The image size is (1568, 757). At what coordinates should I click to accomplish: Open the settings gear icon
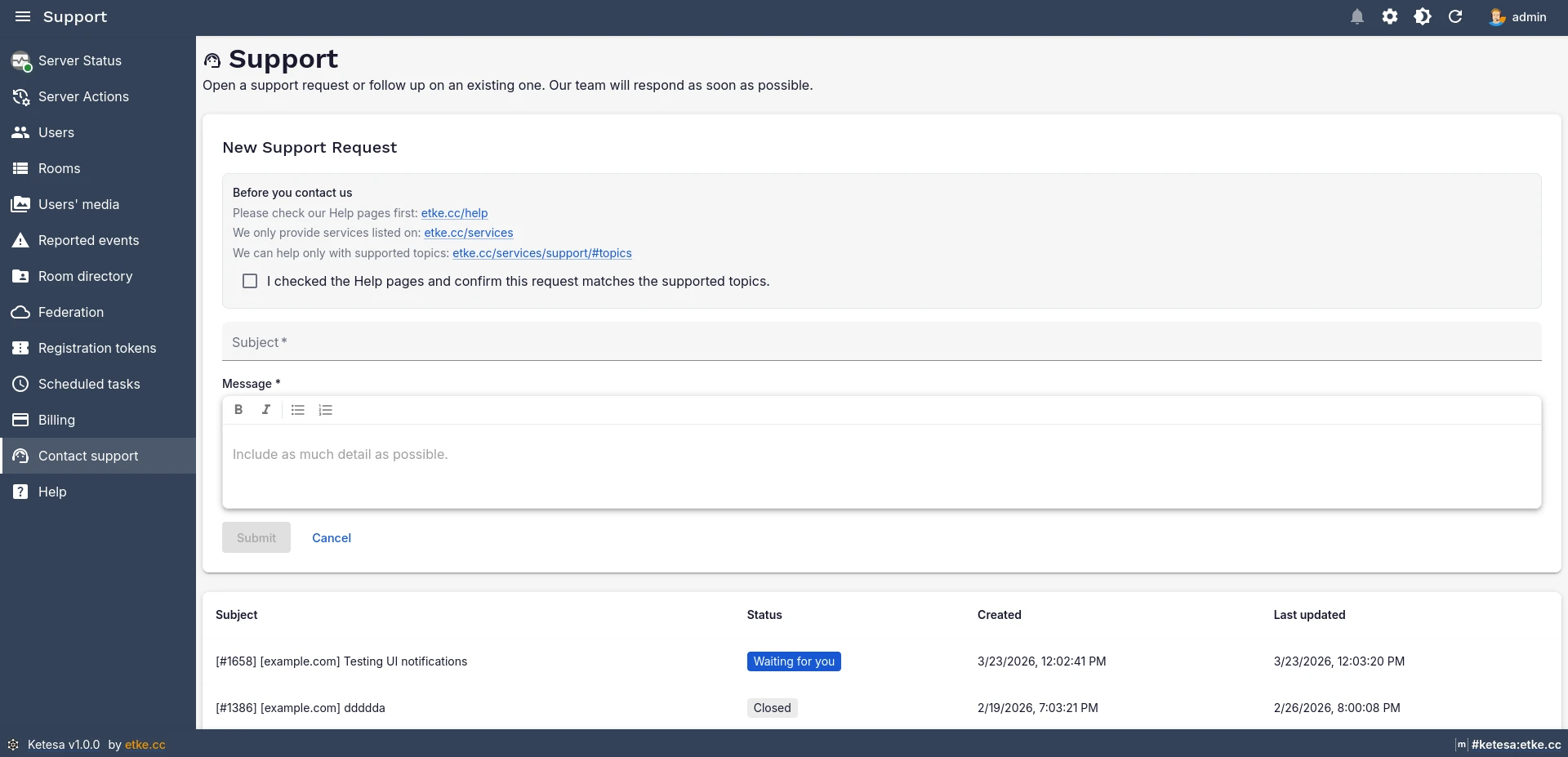click(x=1389, y=17)
